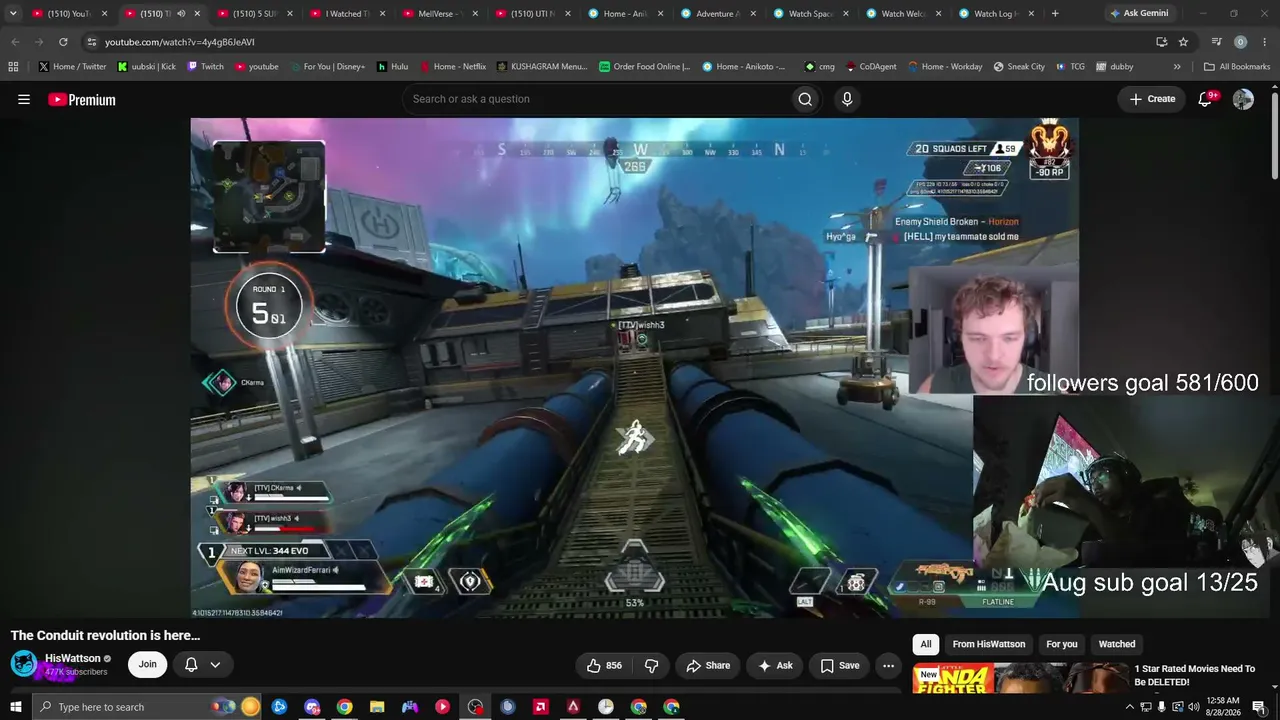1280x720 pixels.
Task: Open the YouTube guide hamburger menu
Action: click(x=24, y=99)
